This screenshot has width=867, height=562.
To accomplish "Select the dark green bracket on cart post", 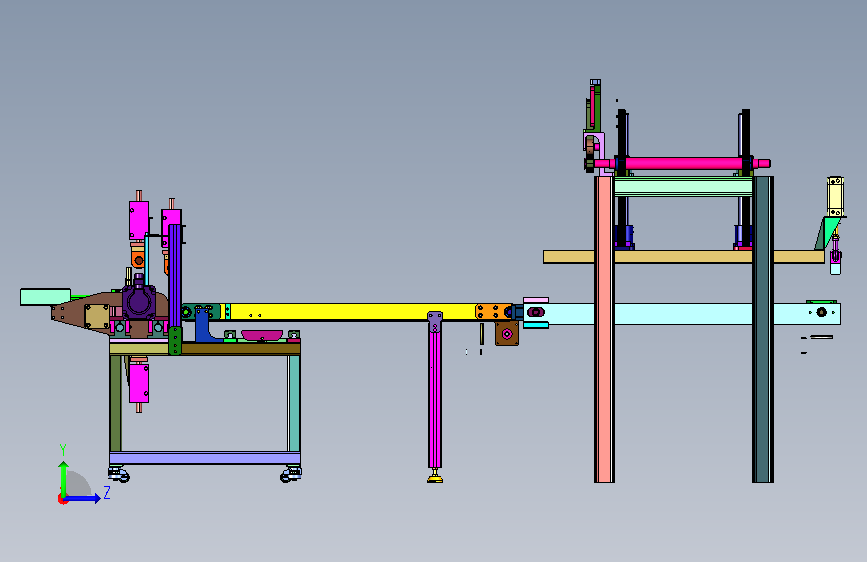I will (175, 340).
